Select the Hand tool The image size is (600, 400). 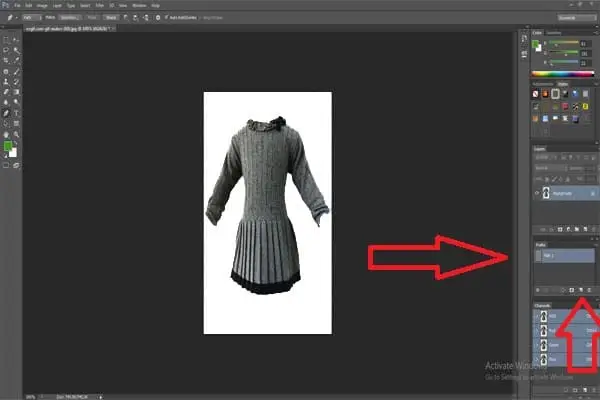coord(6,135)
